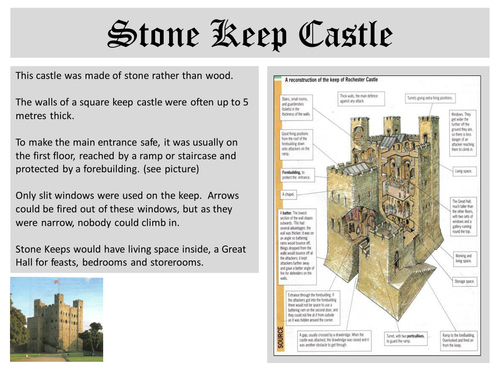
Task: Select the Great Hall for feasts paragraph
Action: pyautogui.click(x=131, y=256)
